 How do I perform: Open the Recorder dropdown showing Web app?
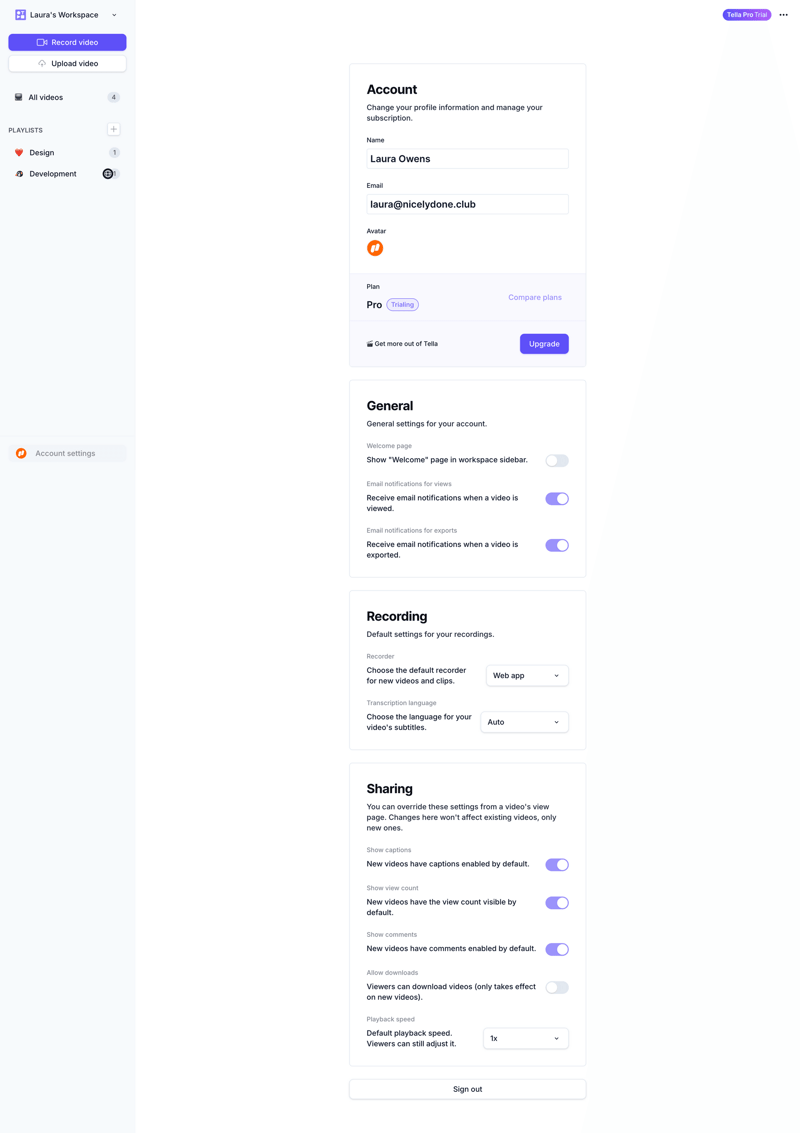tap(527, 675)
